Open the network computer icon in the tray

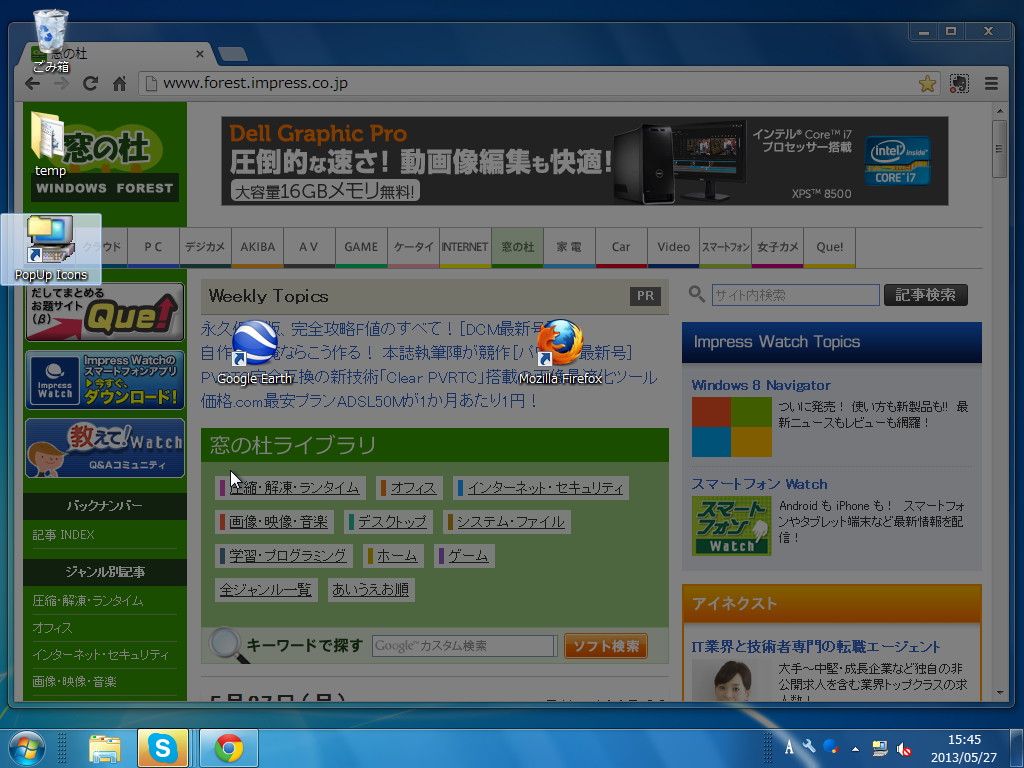(879, 747)
